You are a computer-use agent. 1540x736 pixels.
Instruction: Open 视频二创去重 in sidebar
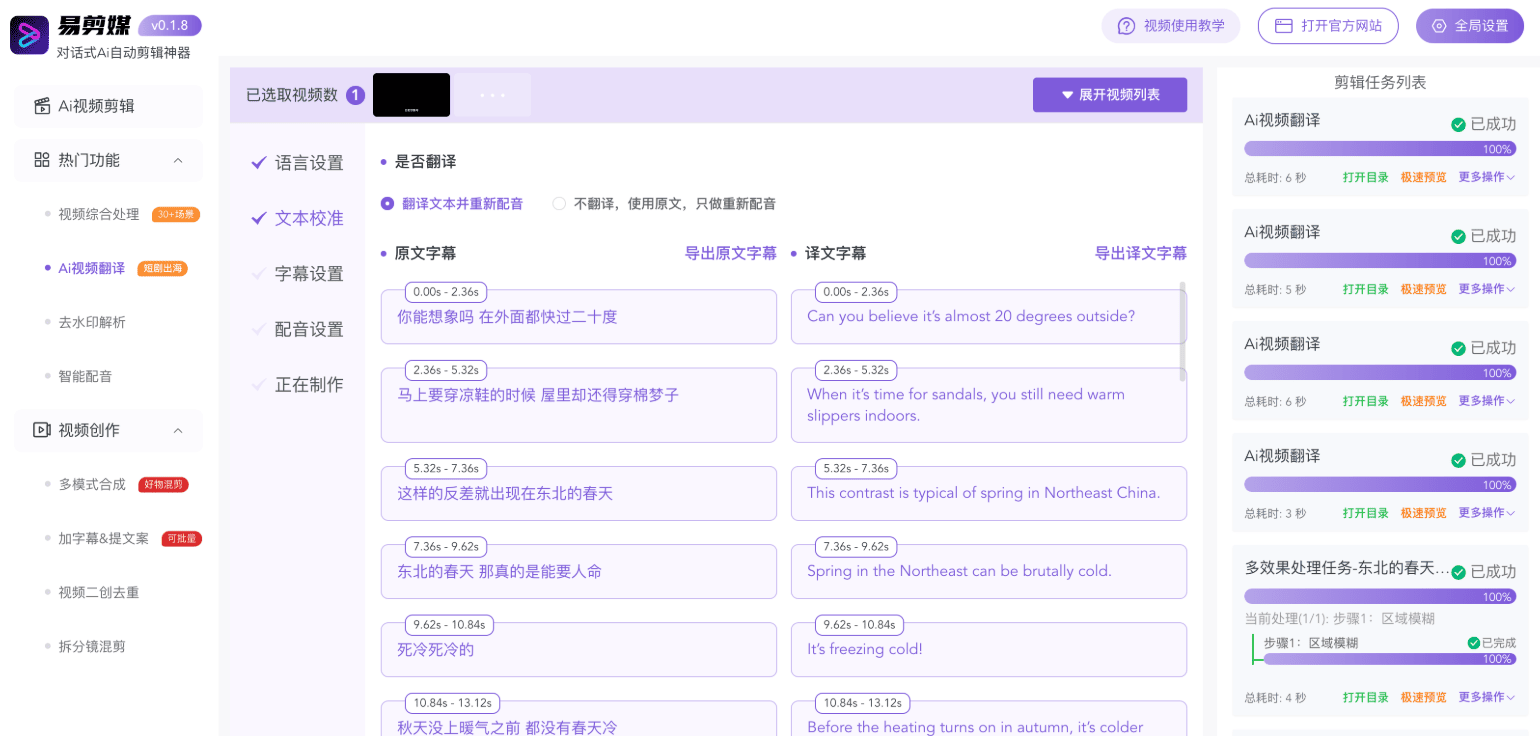99,592
